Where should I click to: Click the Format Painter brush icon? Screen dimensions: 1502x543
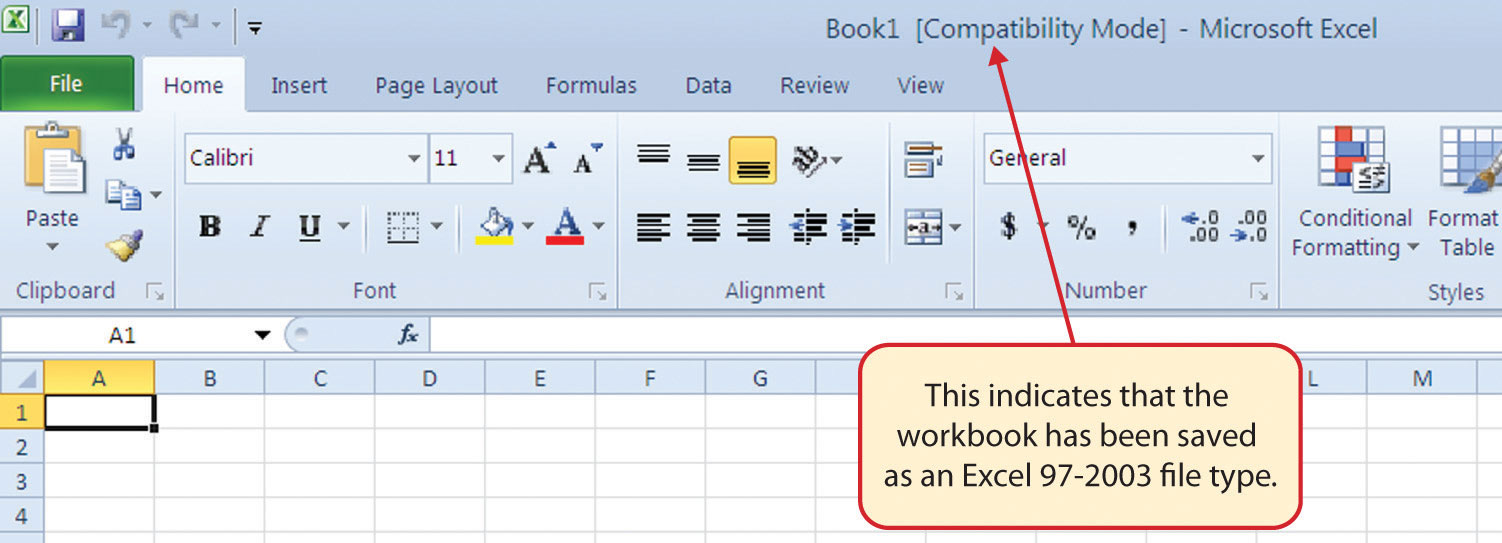click(125, 244)
